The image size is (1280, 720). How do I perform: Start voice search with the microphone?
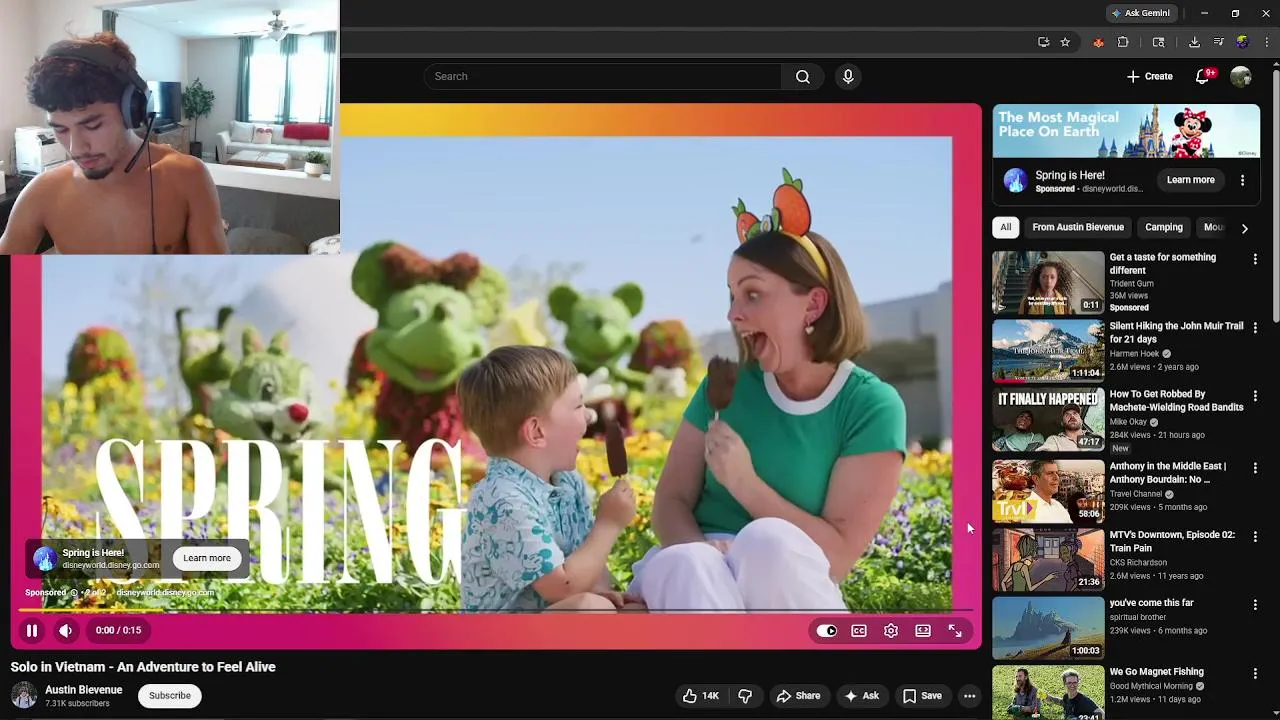(x=848, y=77)
